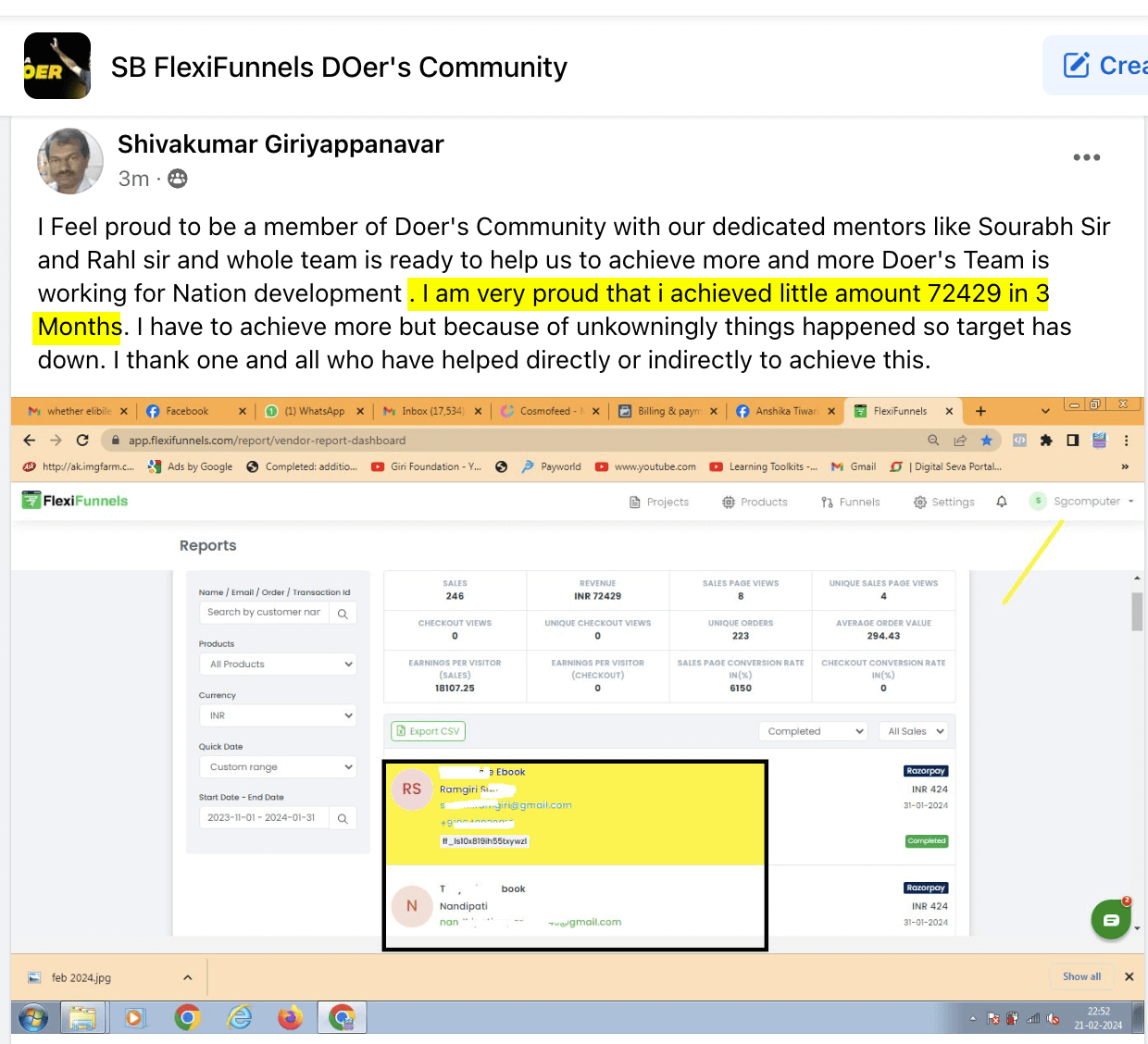Open FlexiFunnels Settings gear
The width and height of the screenshot is (1148, 1044).
click(x=943, y=501)
